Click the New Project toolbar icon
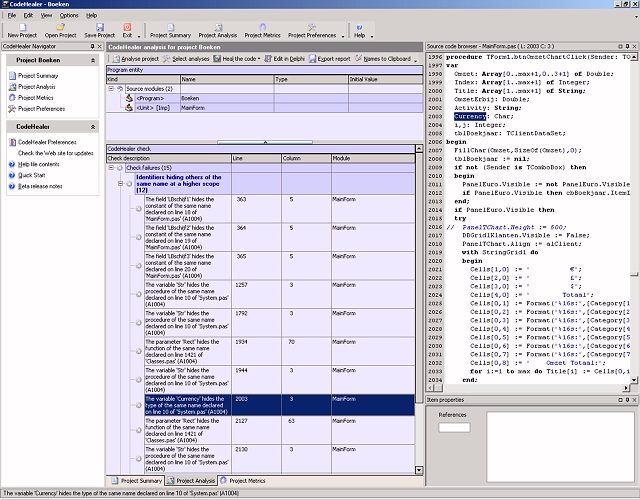 pos(20,27)
